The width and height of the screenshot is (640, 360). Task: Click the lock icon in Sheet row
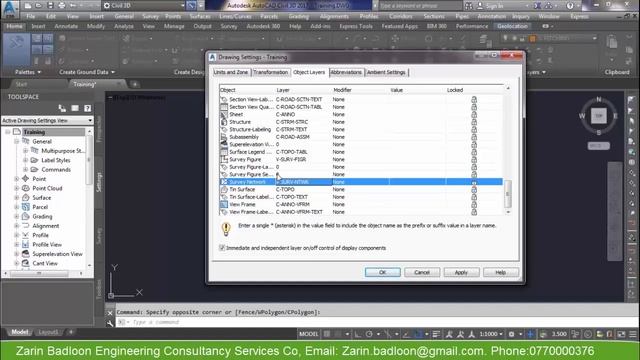point(474,114)
